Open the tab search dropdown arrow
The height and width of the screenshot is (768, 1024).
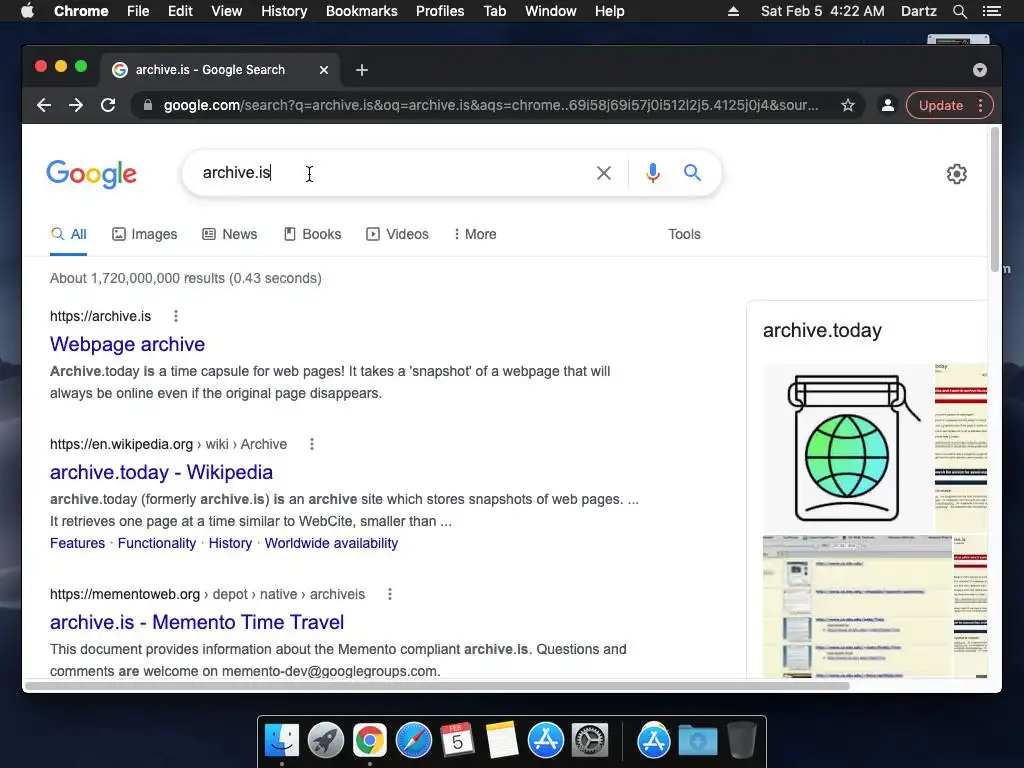coord(980,70)
